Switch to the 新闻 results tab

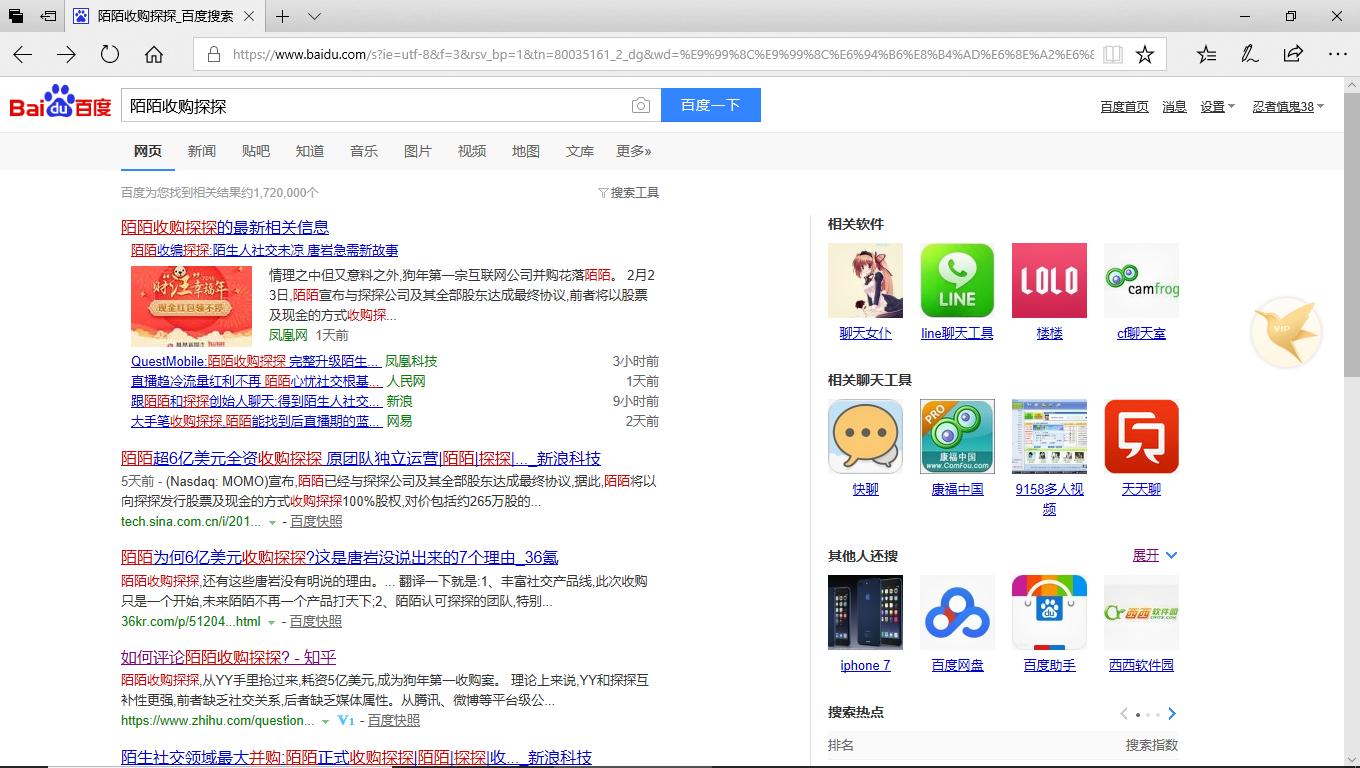202,151
